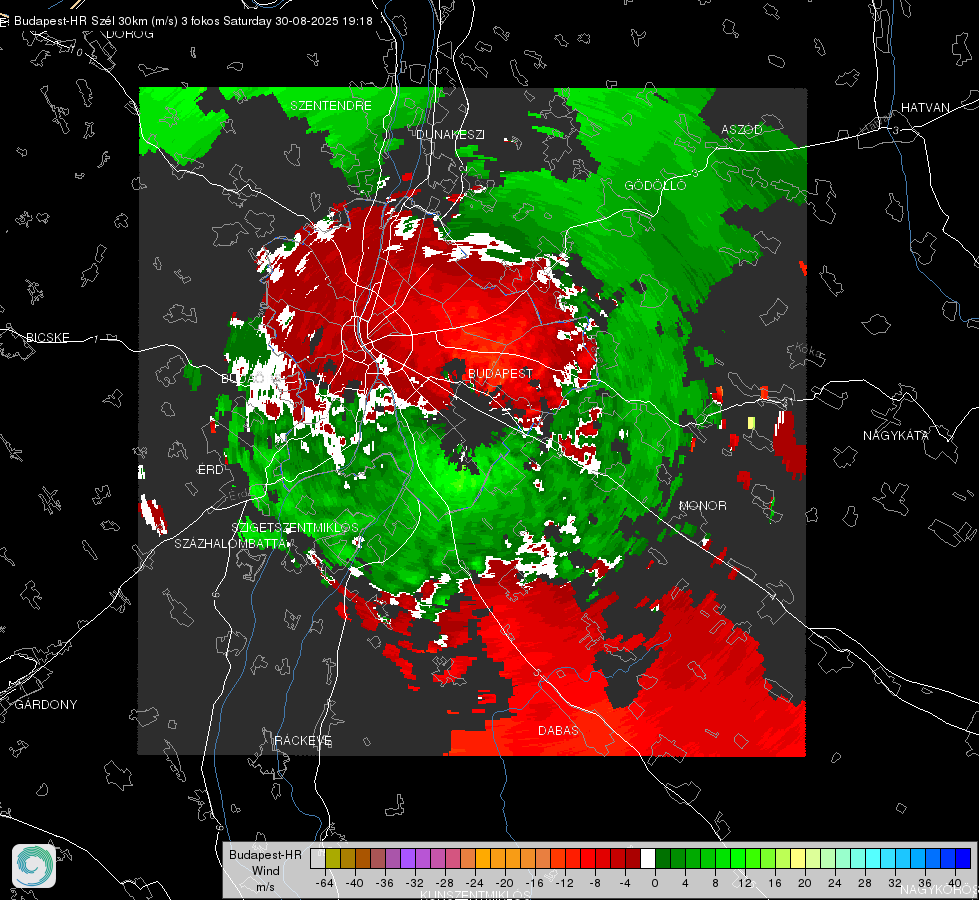979x900 pixels.
Task: Click the 0 legend value
Action: point(655,883)
